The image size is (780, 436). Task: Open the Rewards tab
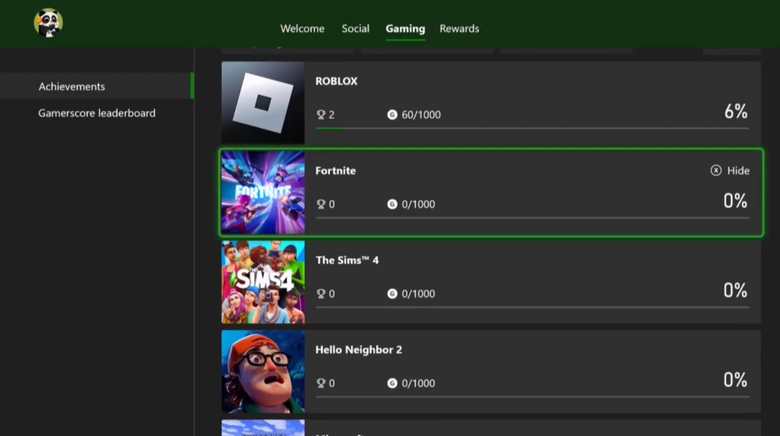[x=459, y=29]
